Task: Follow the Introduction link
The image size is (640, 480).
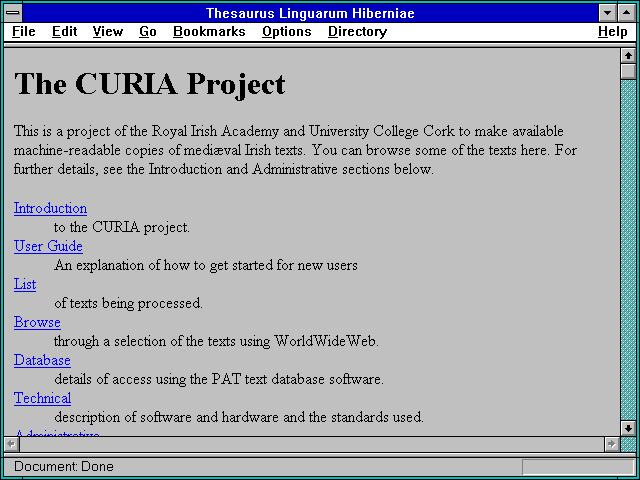Action: [50, 208]
